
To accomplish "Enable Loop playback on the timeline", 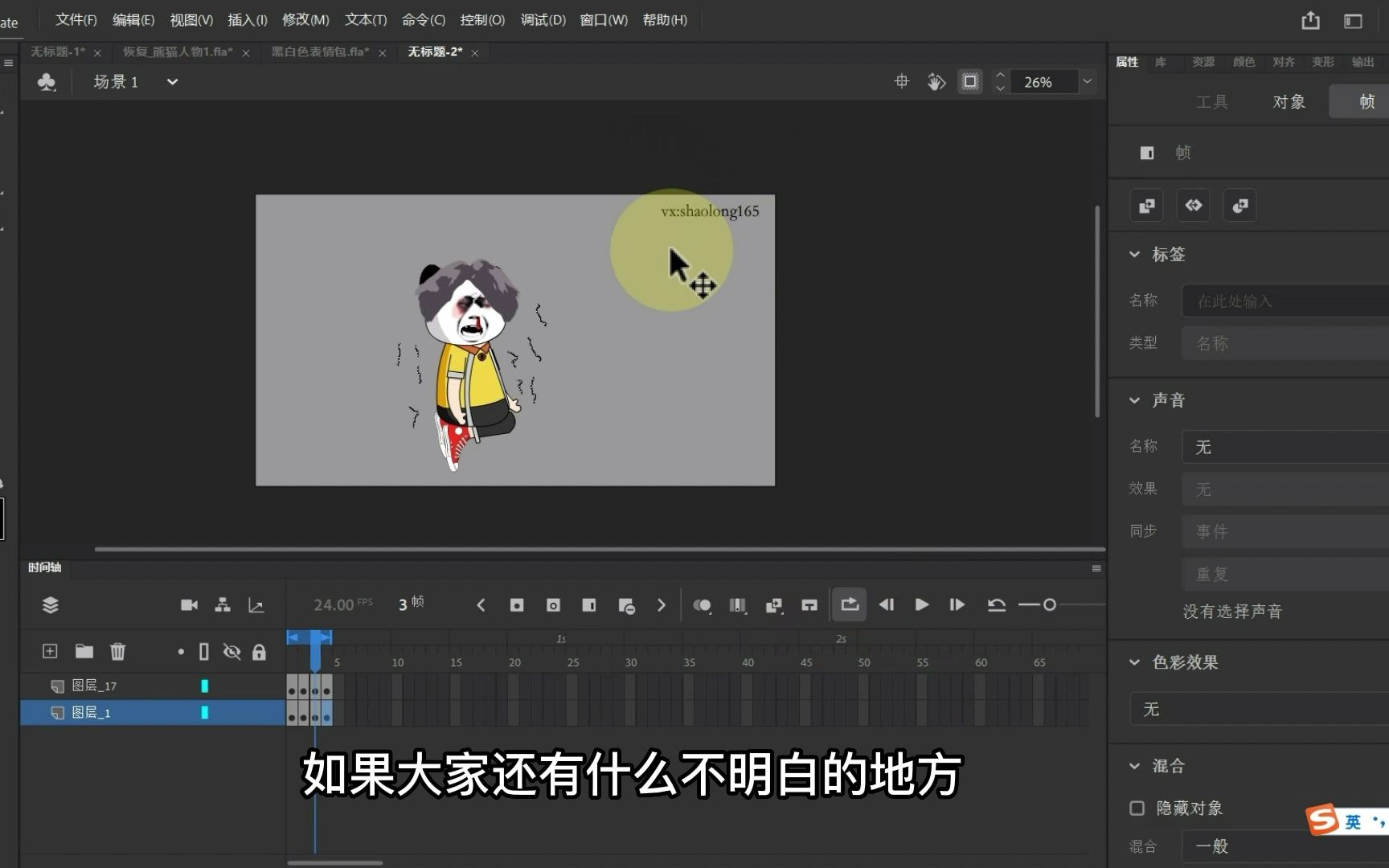I will pos(849,604).
